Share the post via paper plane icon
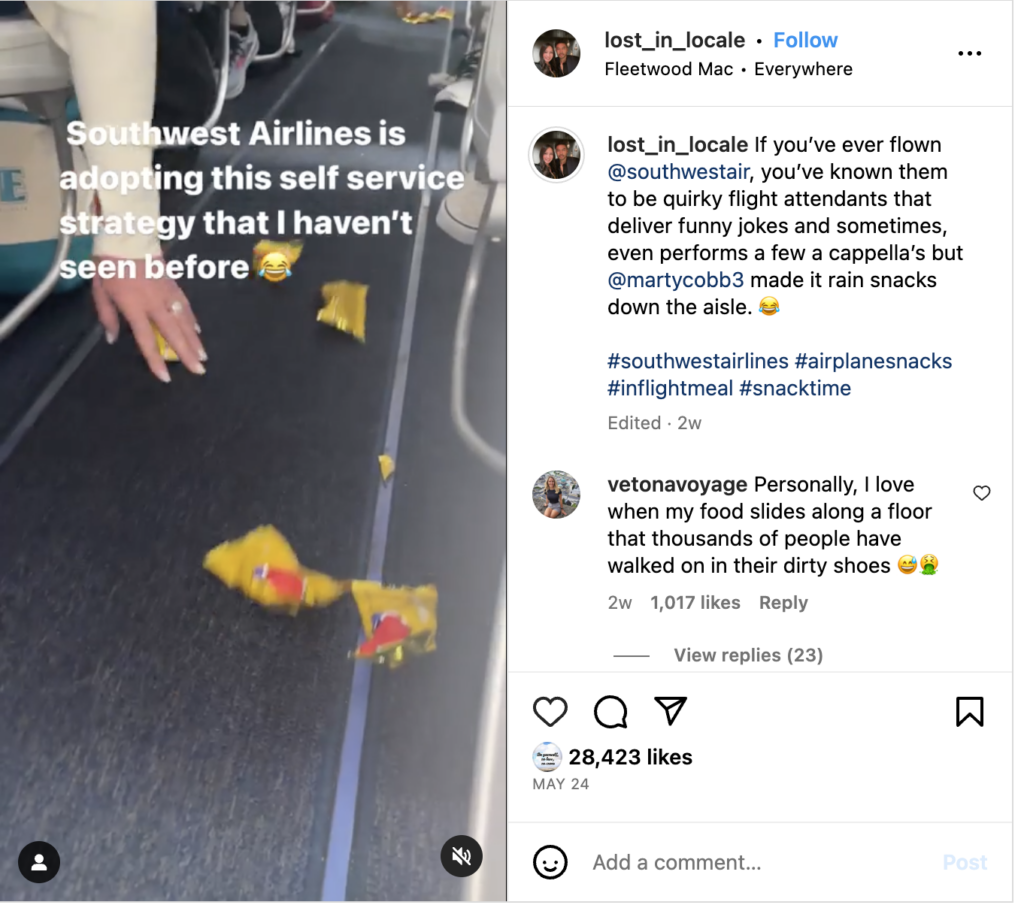The image size is (1024, 905). click(670, 711)
